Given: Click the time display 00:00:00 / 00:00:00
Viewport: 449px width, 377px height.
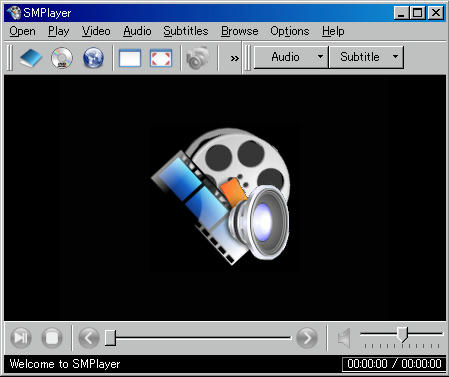Looking at the screenshot, I should (x=394, y=364).
